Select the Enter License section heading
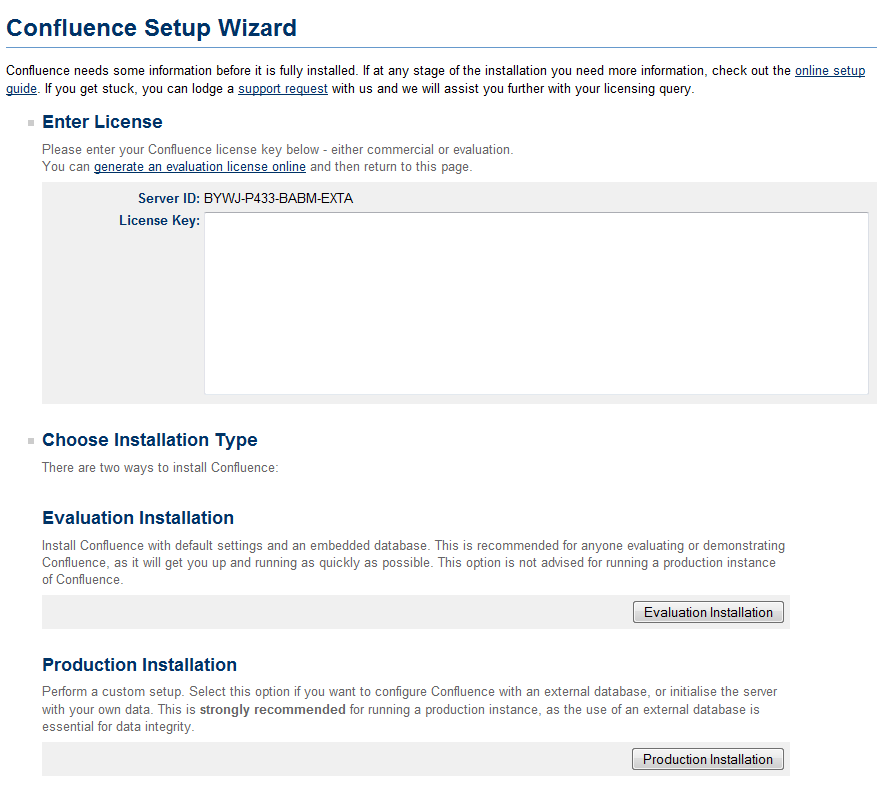Screen dimensions: 886x790 tap(102, 122)
